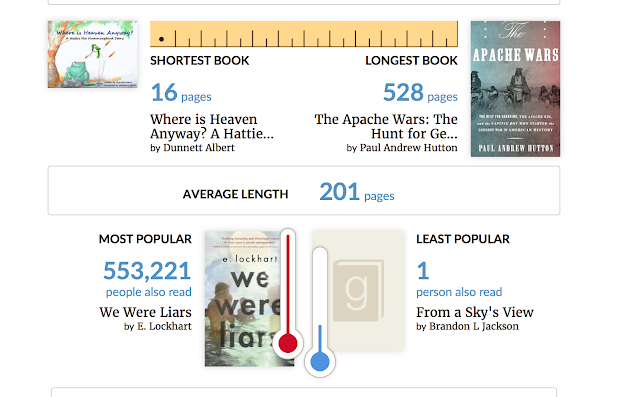Click the yellow ruler graphic
The width and height of the screenshot is (640, 397).
(x=304, y=34)
